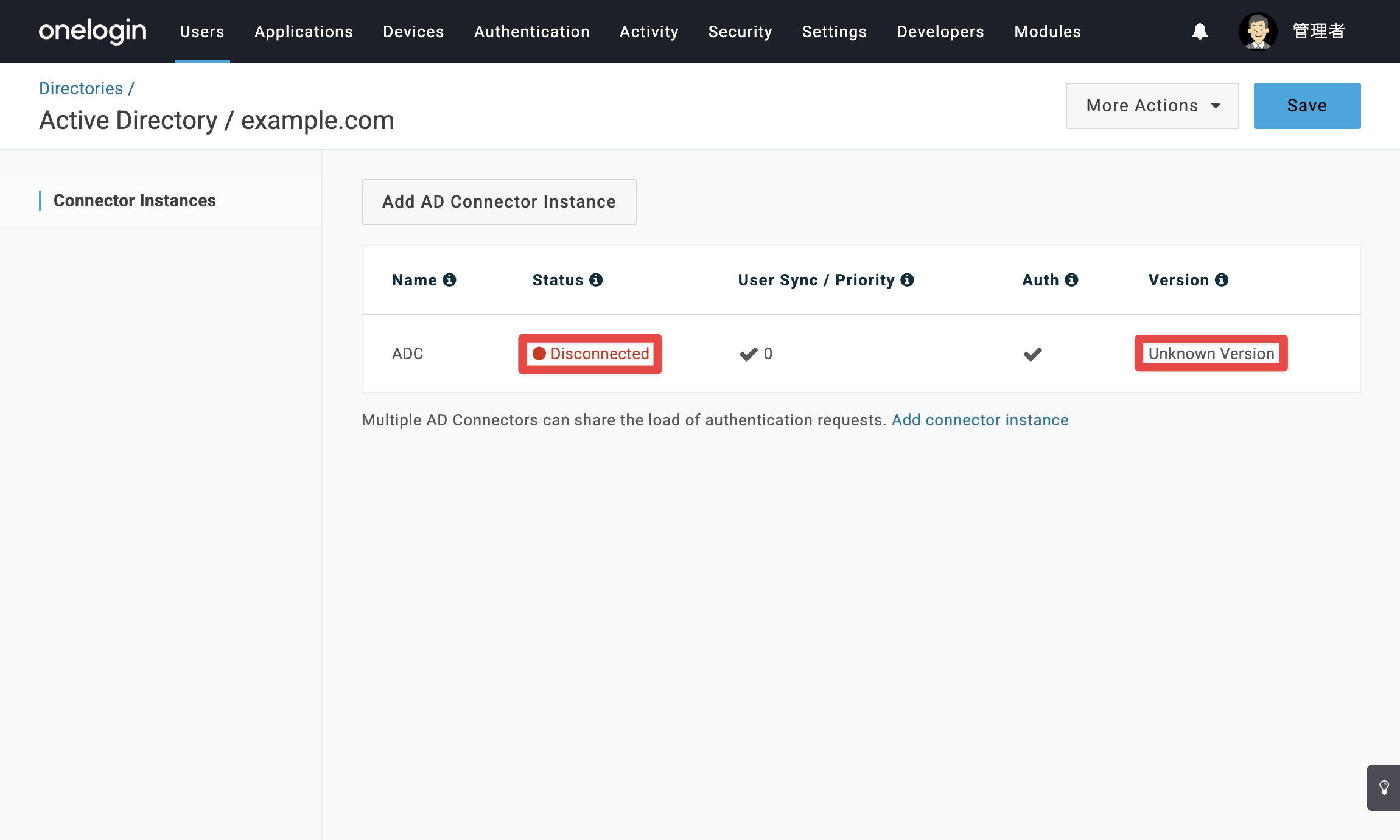Image resolution: width=1400 pixels, height=840 pixels.
Task: Click the Auth column info icon
Action: click(x=1072, y=280)
